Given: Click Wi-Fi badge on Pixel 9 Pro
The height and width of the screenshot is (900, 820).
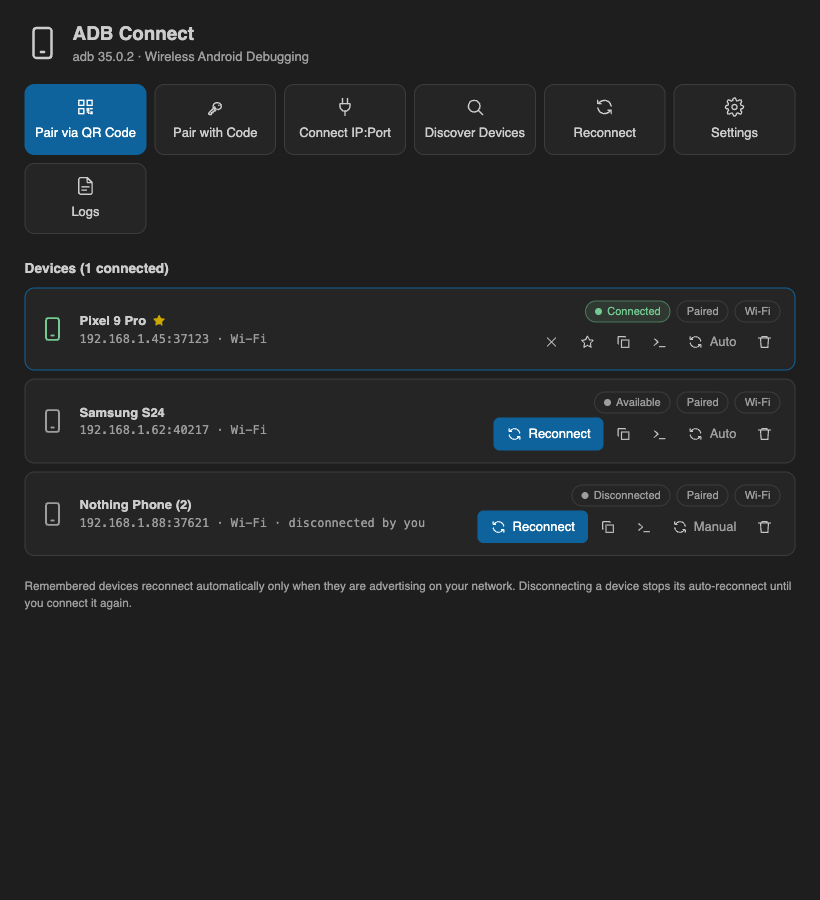Looking at the screenshot, I should point(757,311).
